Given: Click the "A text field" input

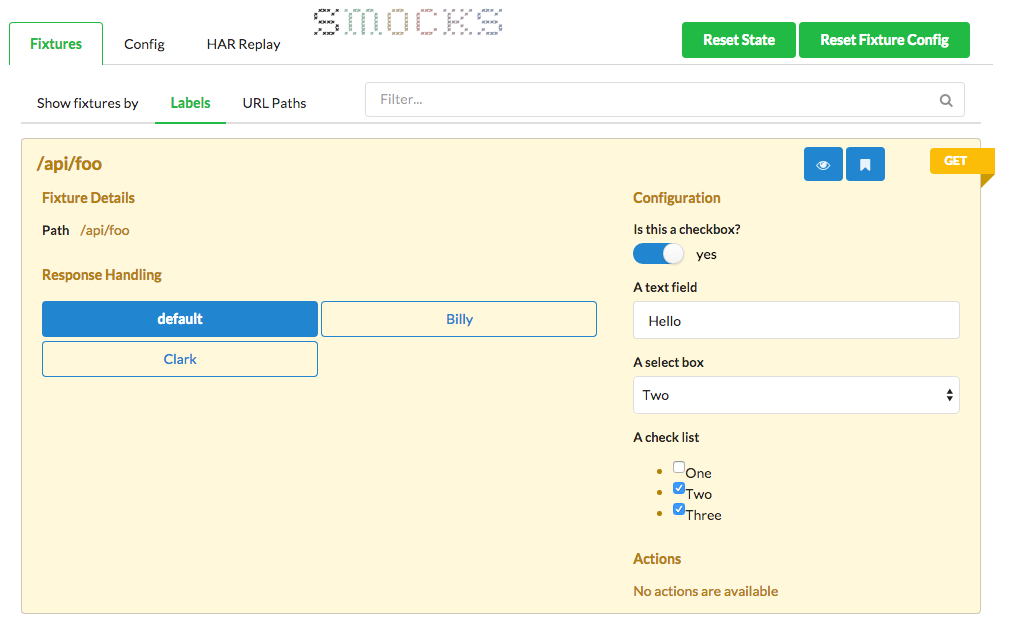Looking at the screenshot, I should coord(796,321).
